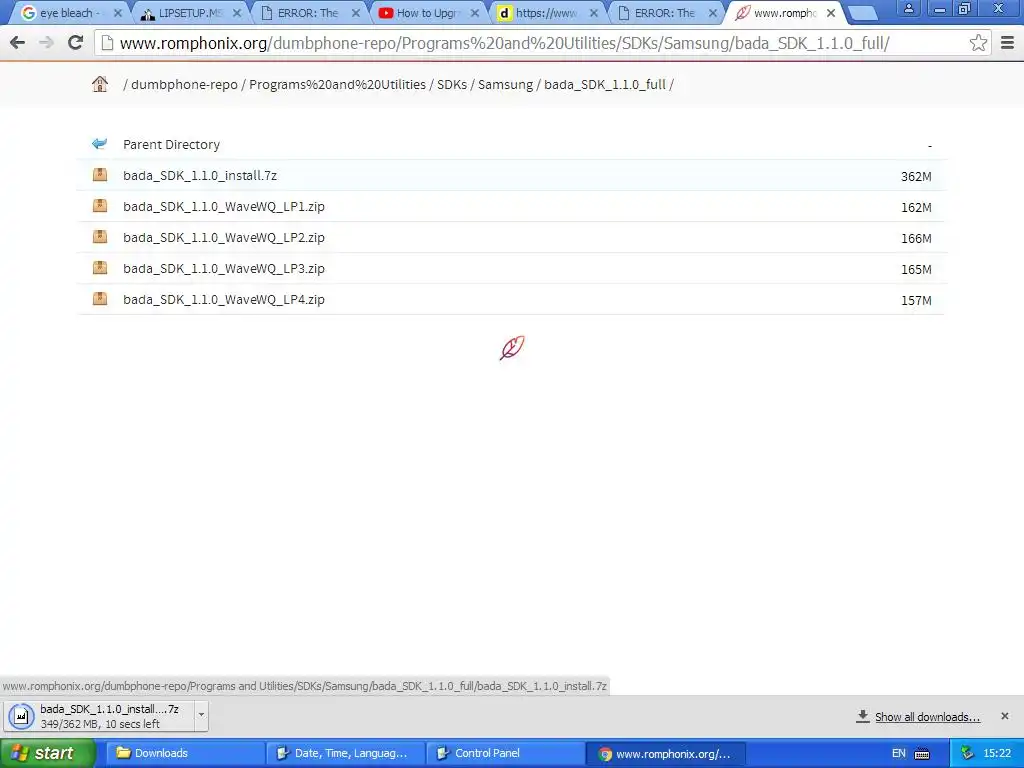Open the Chrome hamburger menu
The image size is (1024, 768).
tap(1008, 43)
